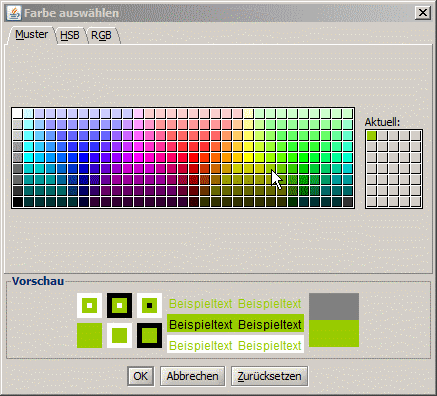Choose the pure yellow swatch in palette
The width and height of the screenshot is (437, 396).
[x=249, y=158]
